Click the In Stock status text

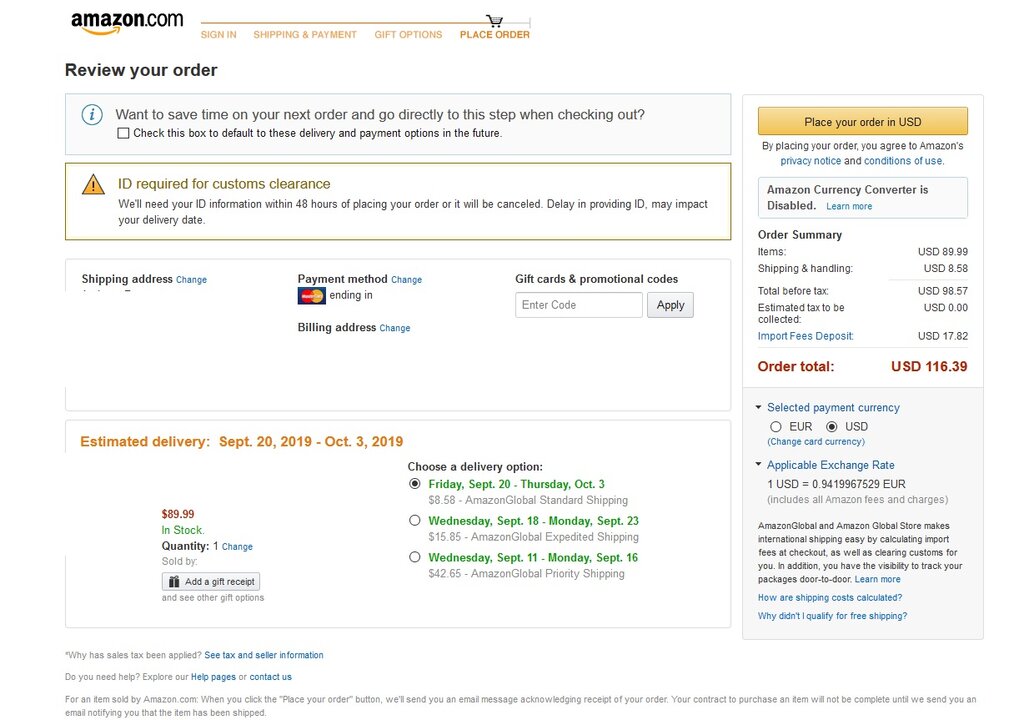tap(183, 530)
